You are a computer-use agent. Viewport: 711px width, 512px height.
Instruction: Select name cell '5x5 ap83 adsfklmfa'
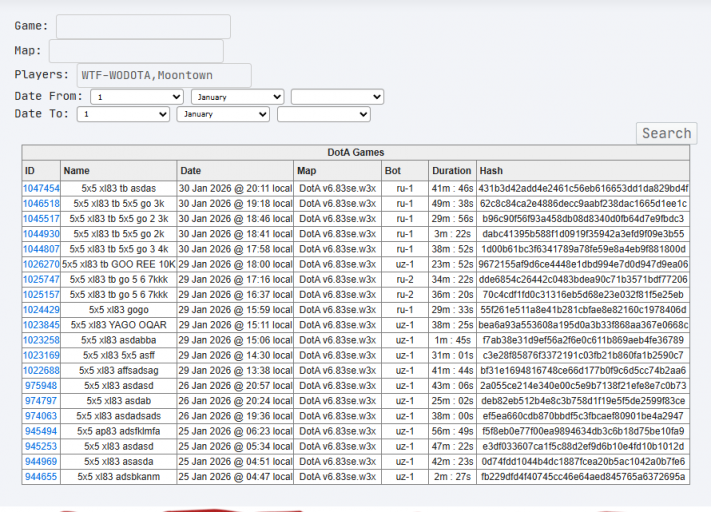click(118, 431)
